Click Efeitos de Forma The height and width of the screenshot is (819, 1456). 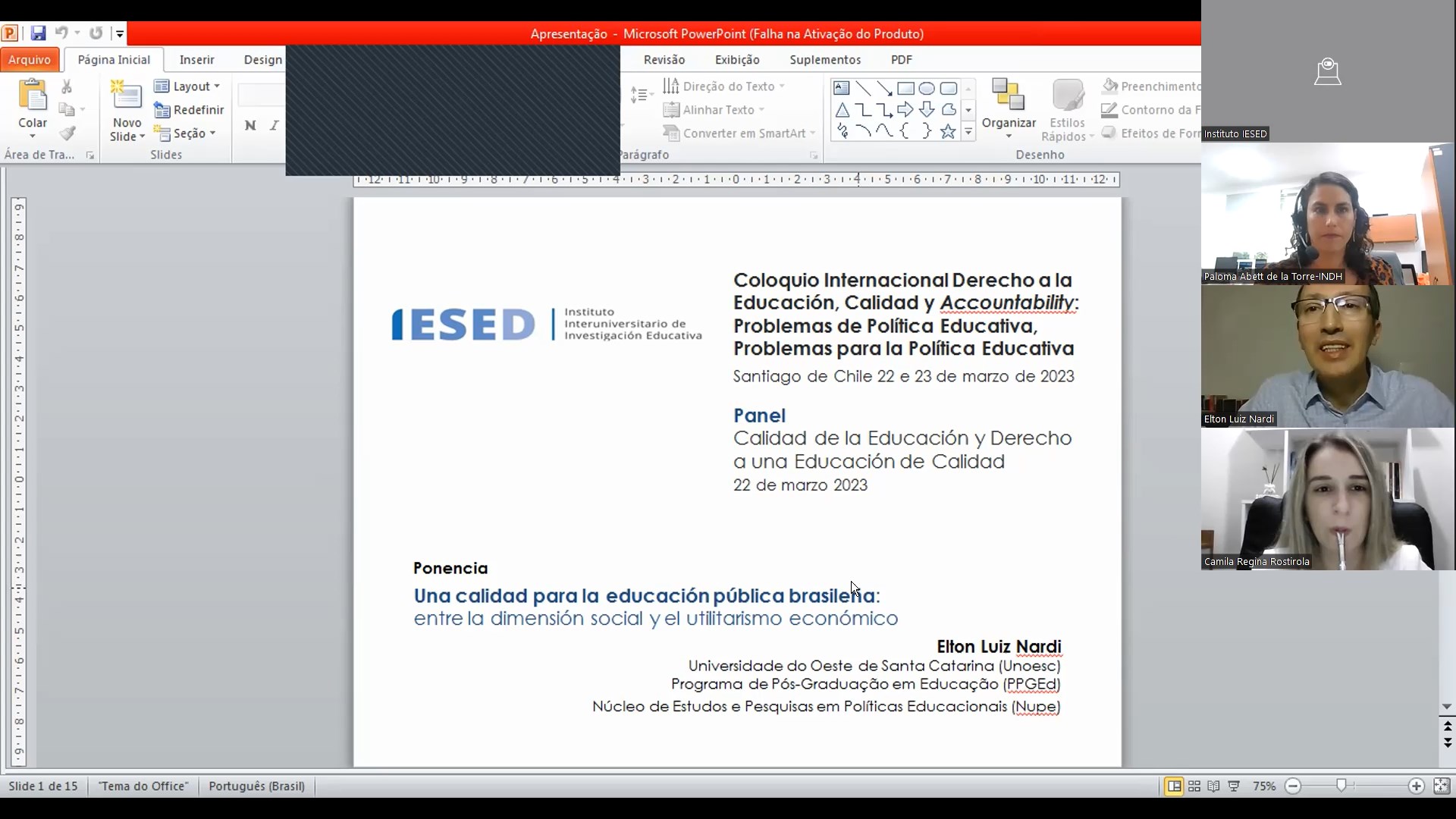pyautogui.click(x=1151, y=133)
